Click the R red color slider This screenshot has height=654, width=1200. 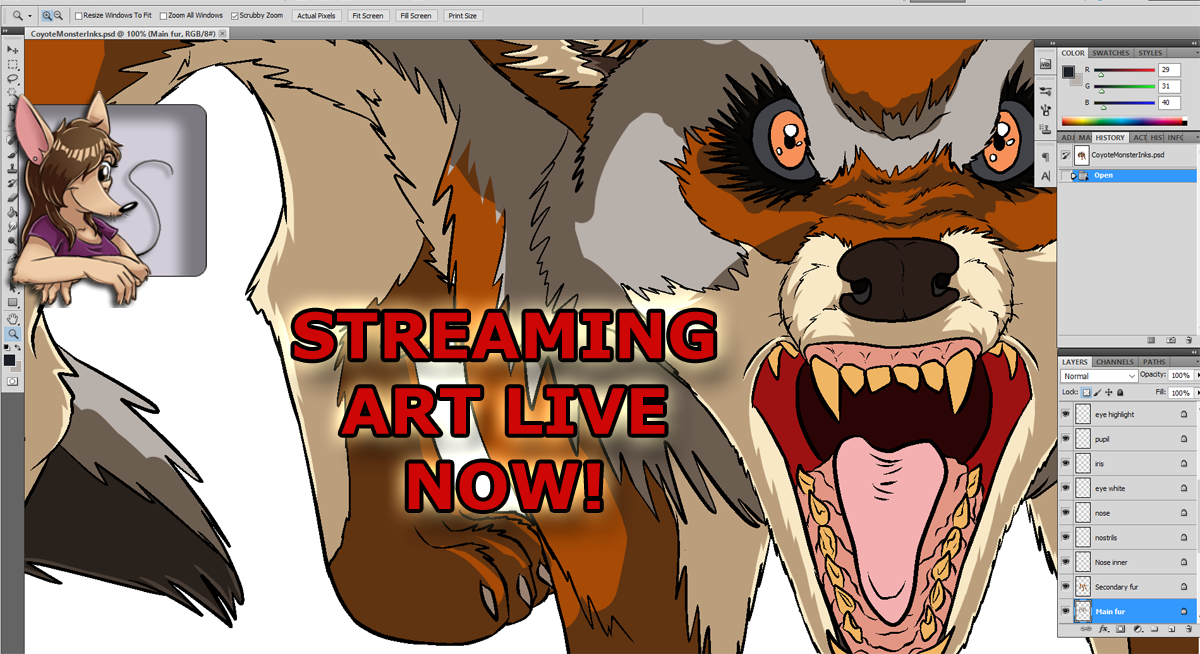[x=1124, y=70]
